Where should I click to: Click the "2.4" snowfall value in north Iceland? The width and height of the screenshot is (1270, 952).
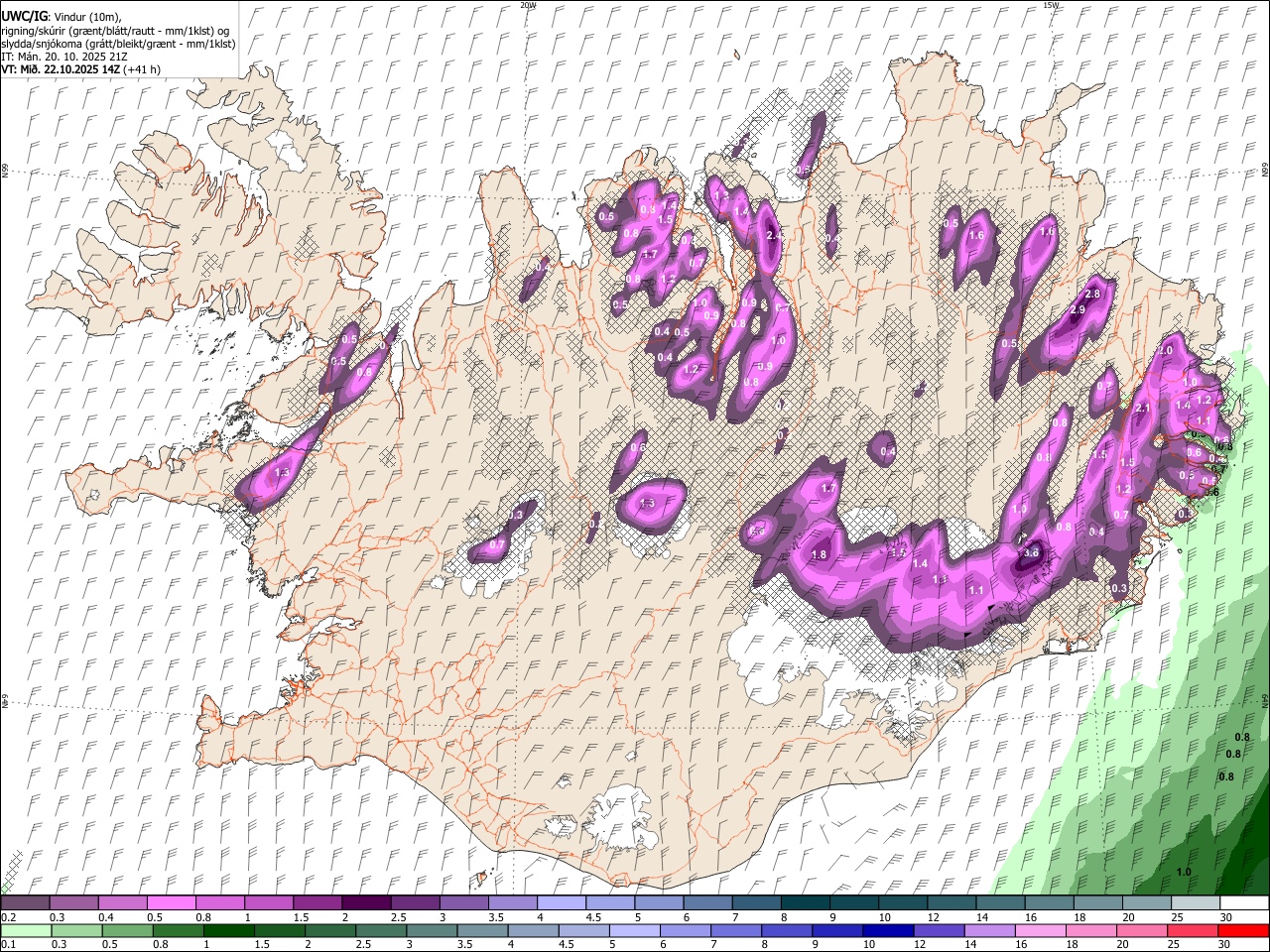[776, 235]
